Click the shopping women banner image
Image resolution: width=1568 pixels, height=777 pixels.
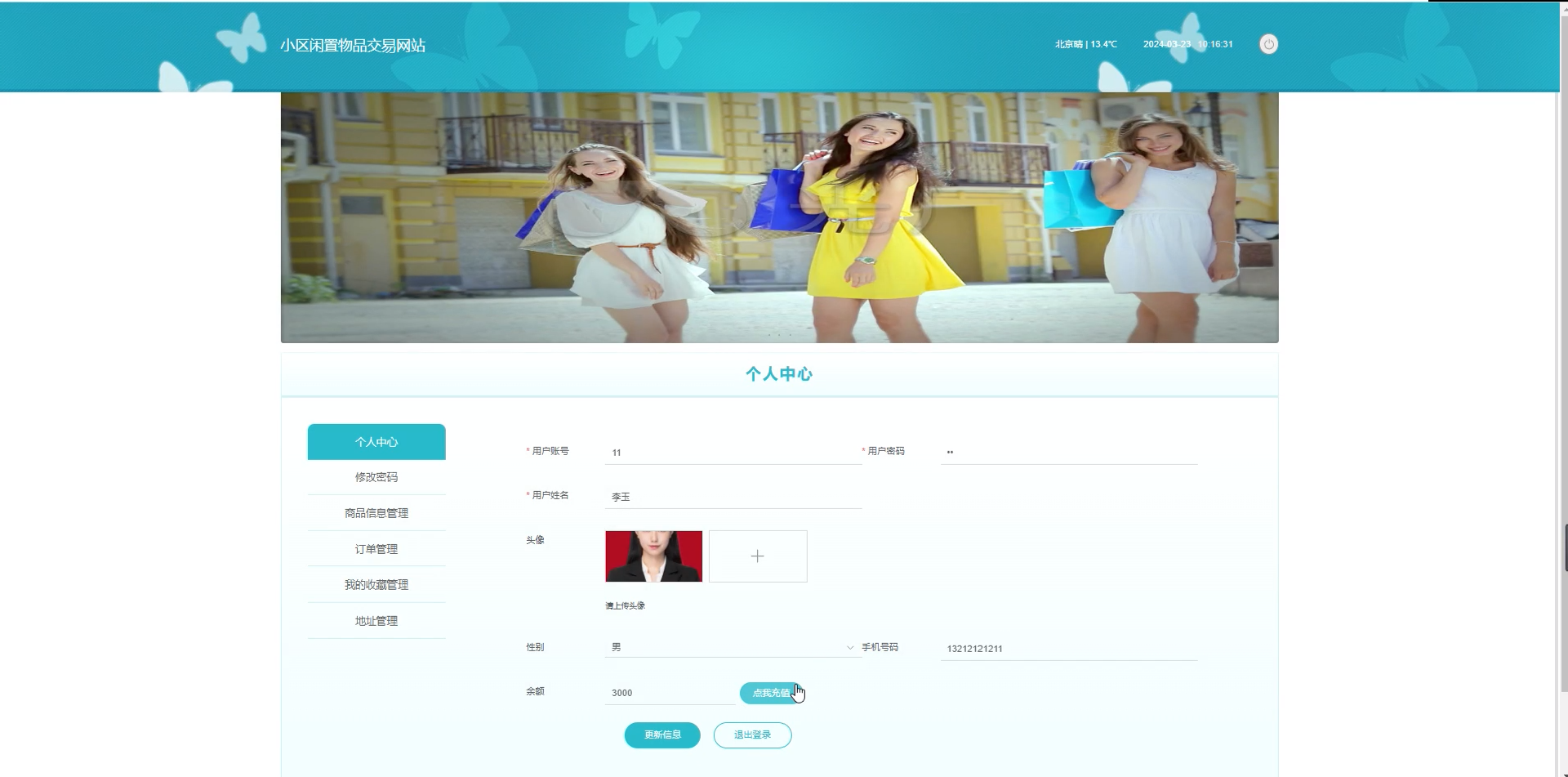780,217
